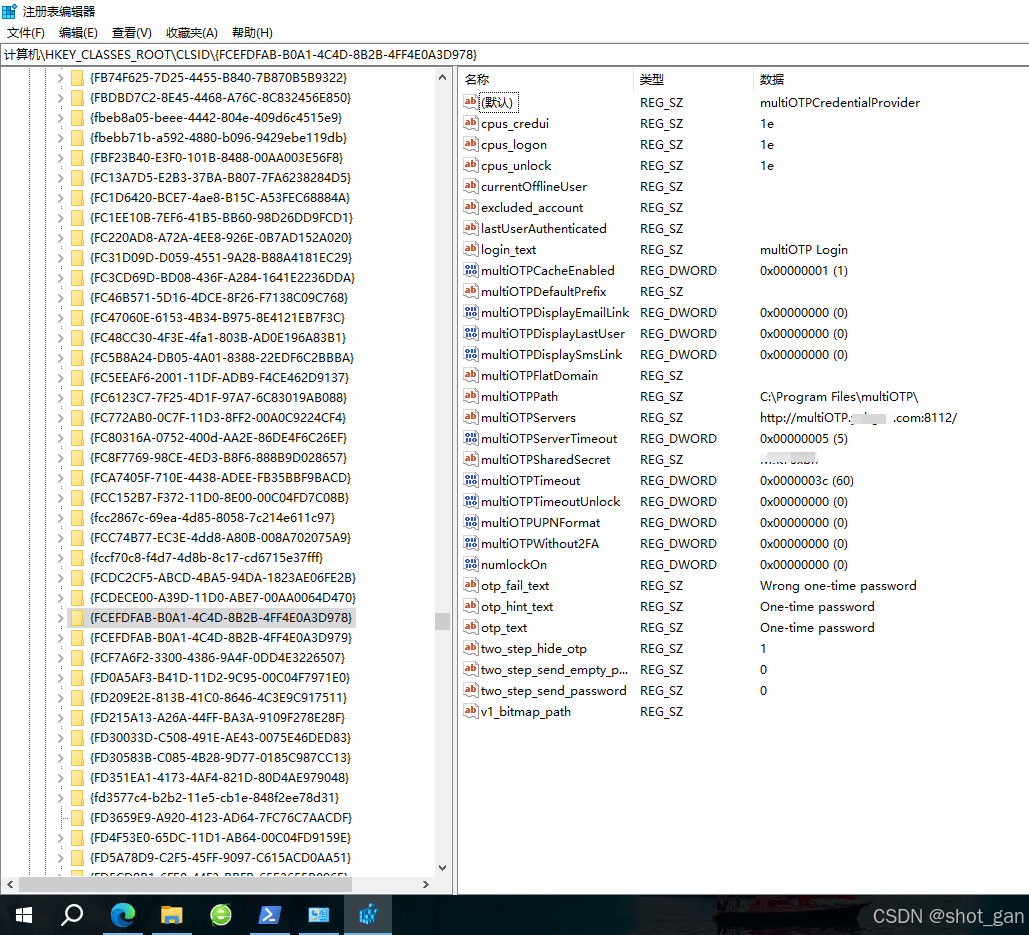The image size is (1029, 935).
Task: Click the DWORD icon of multiOTPCacheEnabled
Action: [471, 270]
